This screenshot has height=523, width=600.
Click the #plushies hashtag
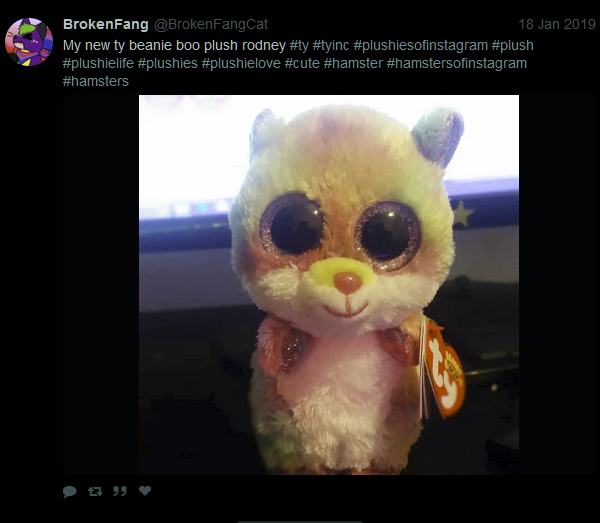(x=168, y=63)
